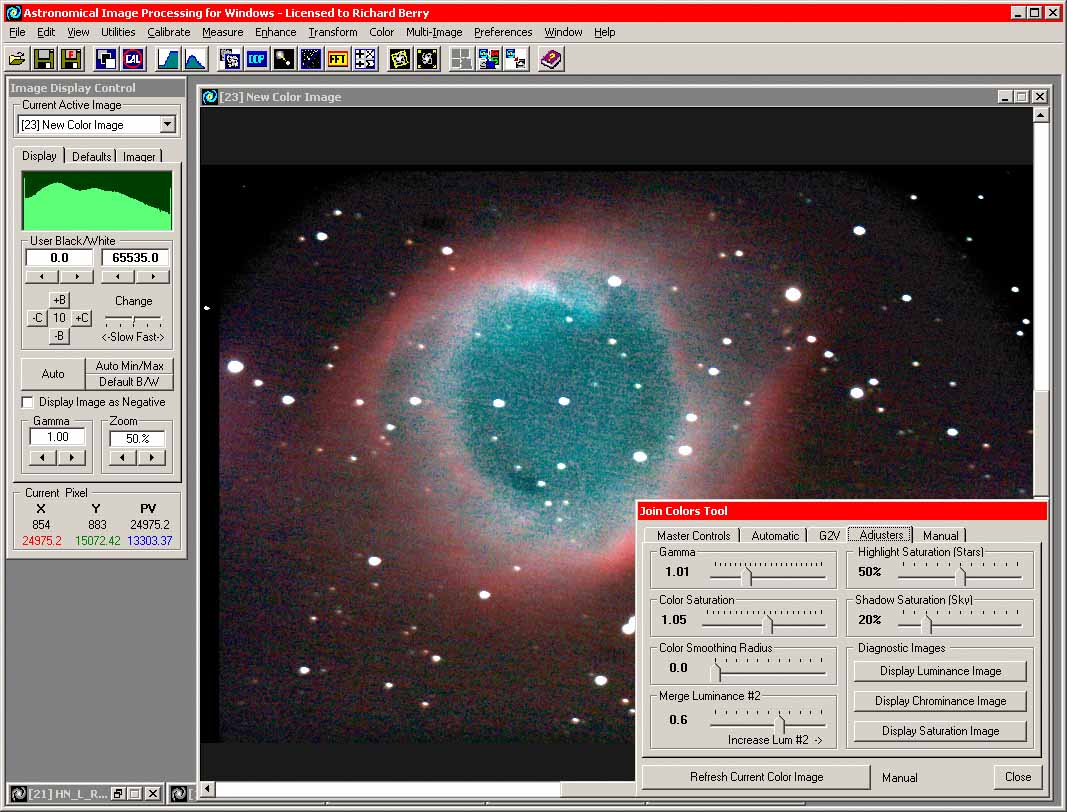Select the G2V tab in Join Colors
Viewport: 1067px width, 812px height.
click(829, 536)
